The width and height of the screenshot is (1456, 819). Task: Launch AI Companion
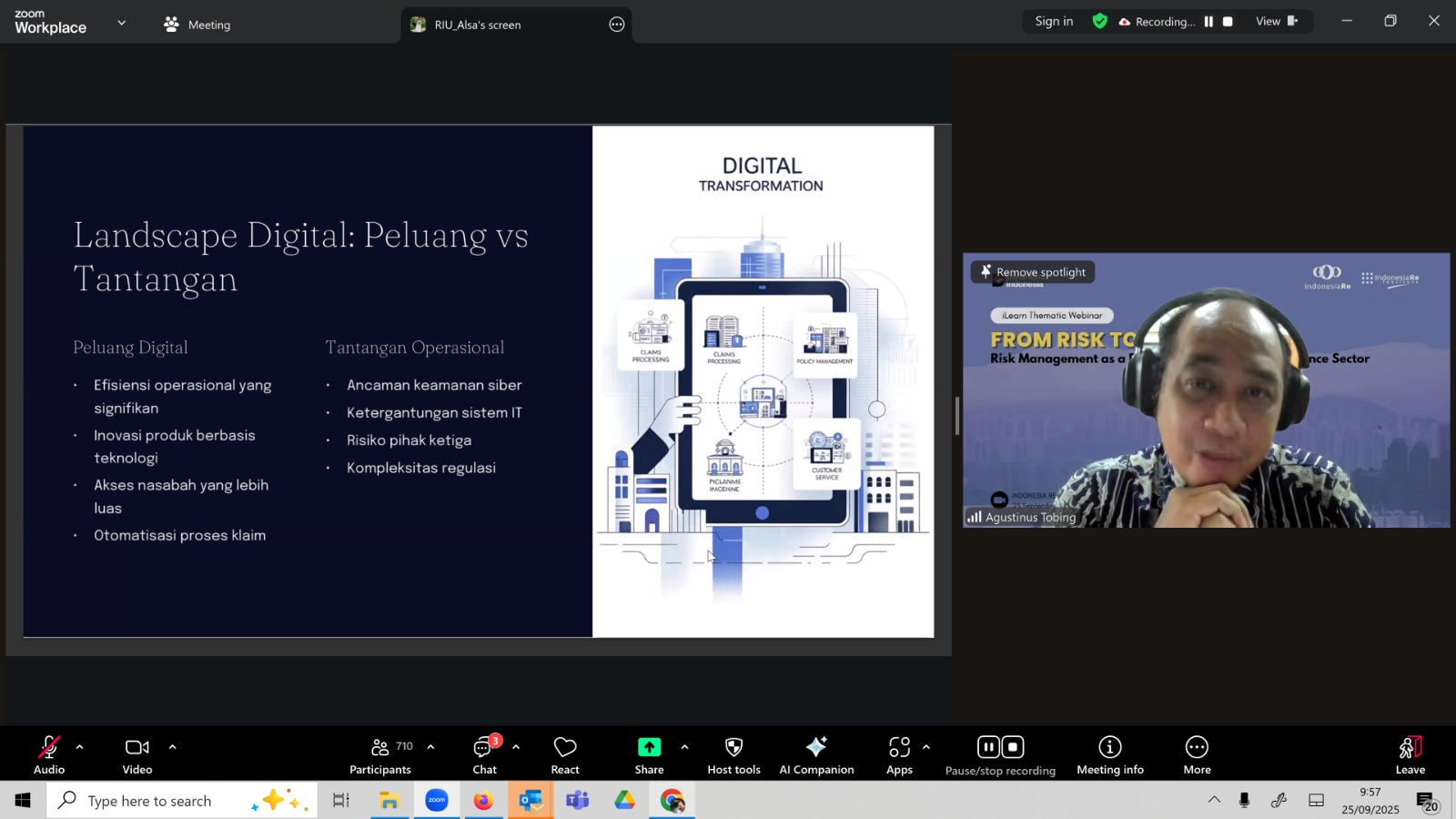pos(816,755)
